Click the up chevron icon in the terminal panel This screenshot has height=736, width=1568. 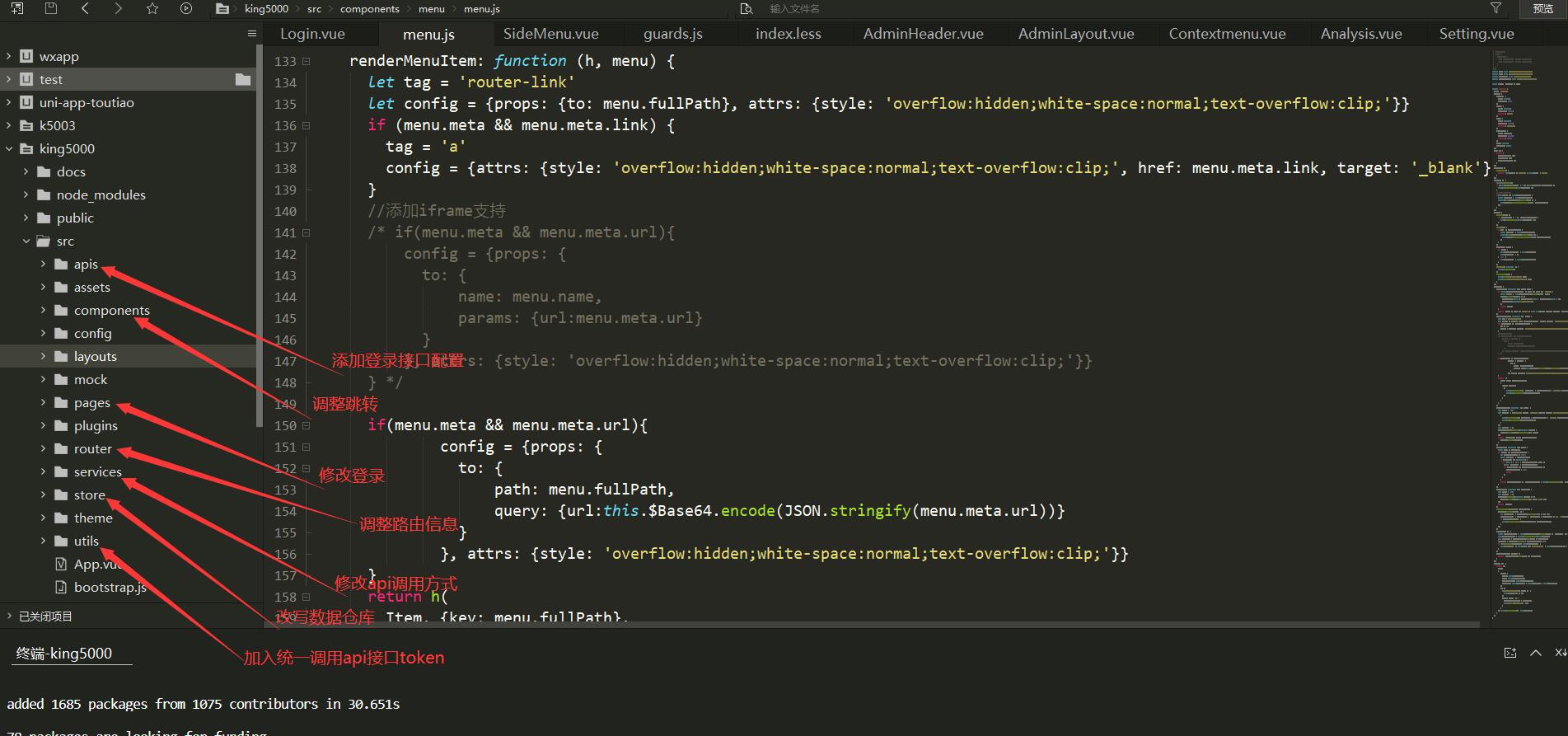(1536, 653)
